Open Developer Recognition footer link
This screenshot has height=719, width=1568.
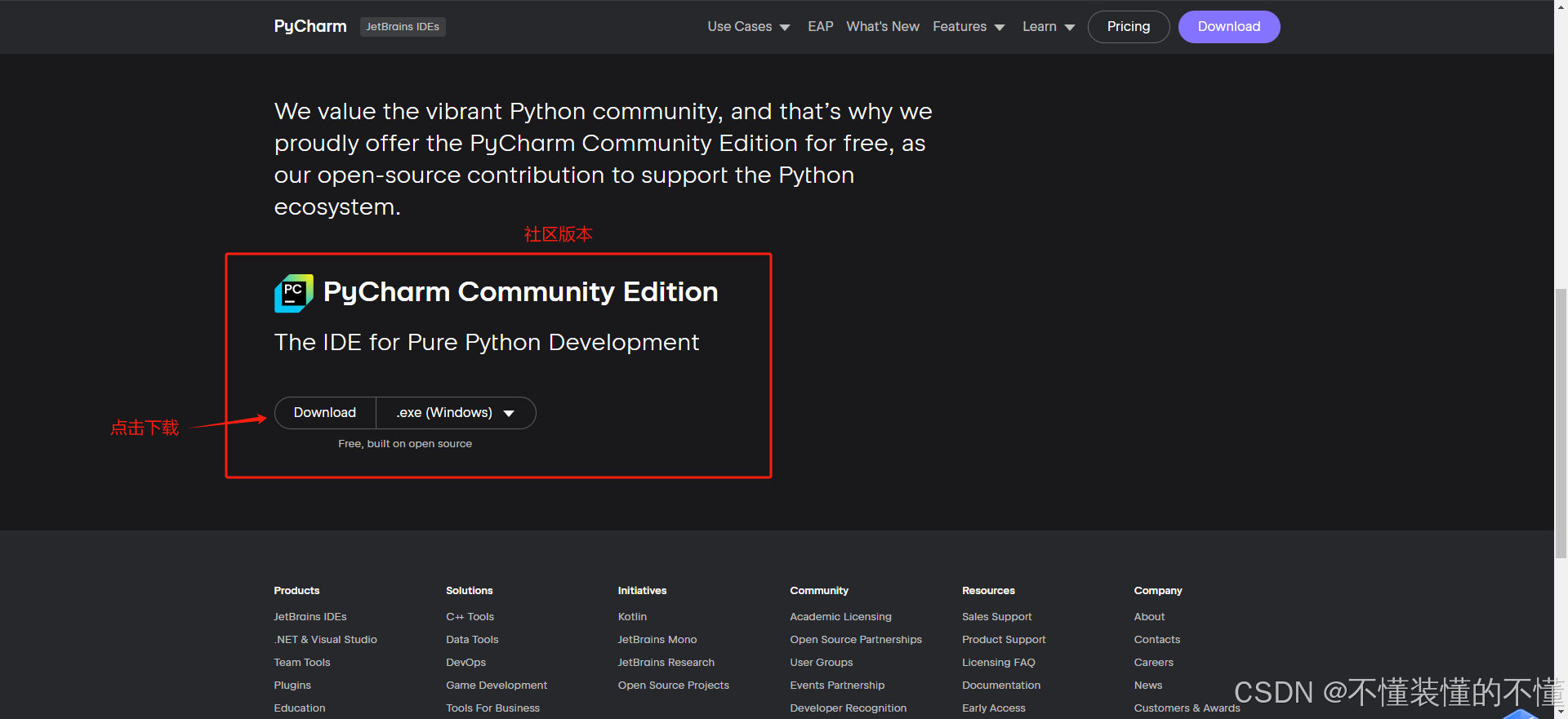[x=849, y=708]
